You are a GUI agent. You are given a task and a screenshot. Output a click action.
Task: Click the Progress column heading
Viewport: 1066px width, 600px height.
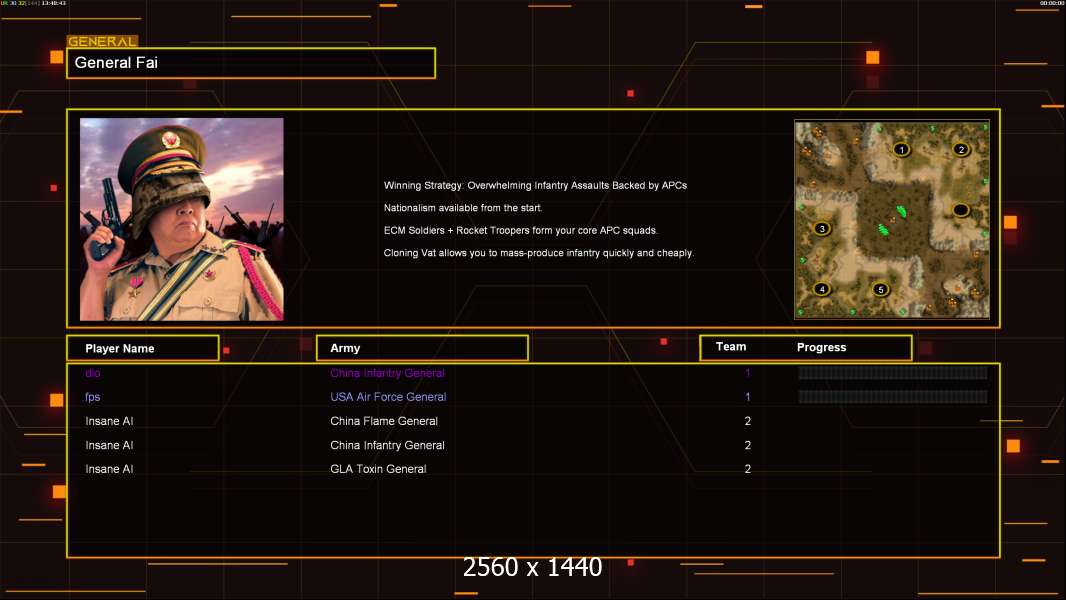pyautogui.click(x=821, y=347)
